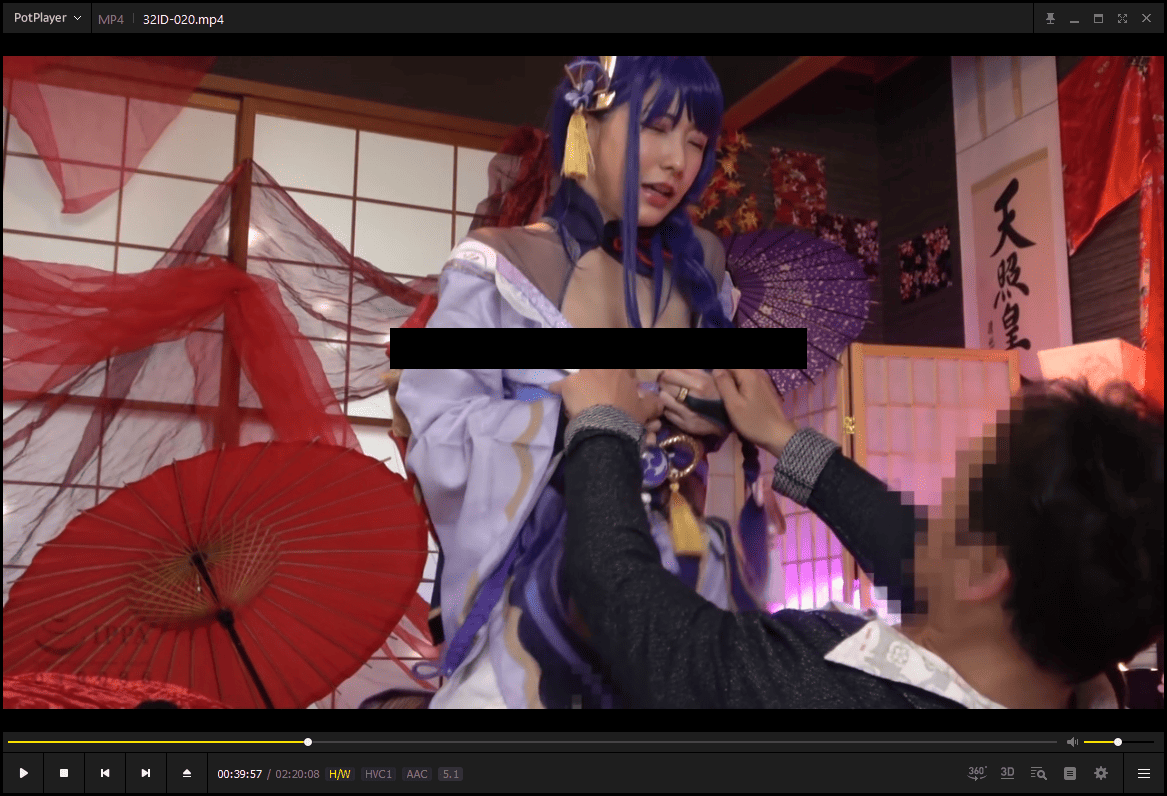
Task: Click the elapsed time 00:39:57
Action: 240,774
